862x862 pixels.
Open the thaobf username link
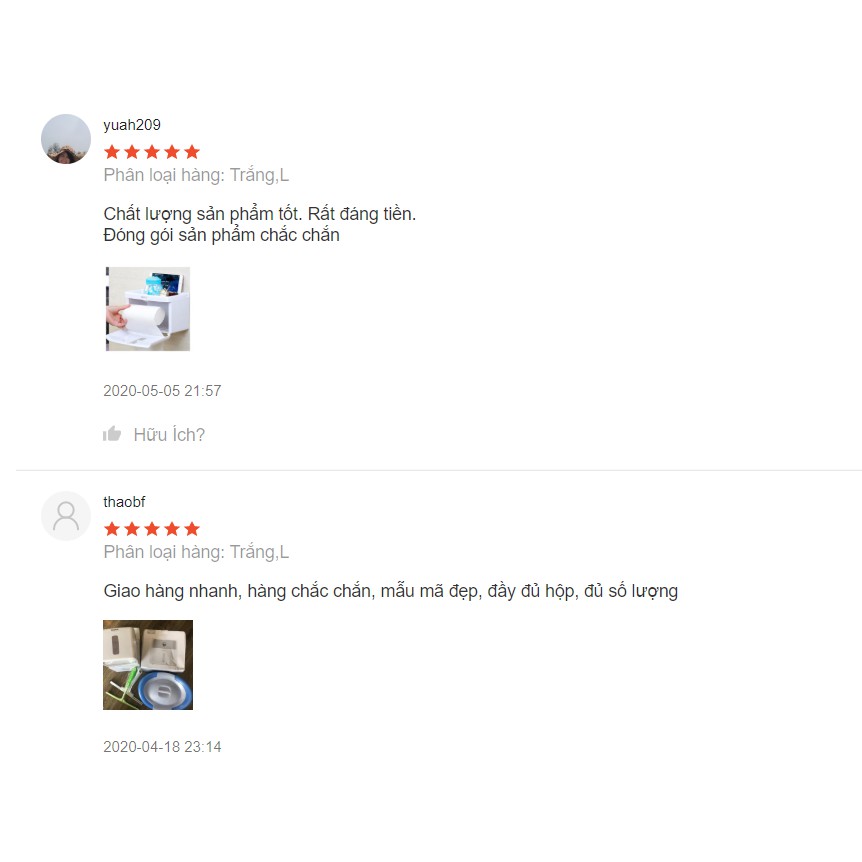124,502
